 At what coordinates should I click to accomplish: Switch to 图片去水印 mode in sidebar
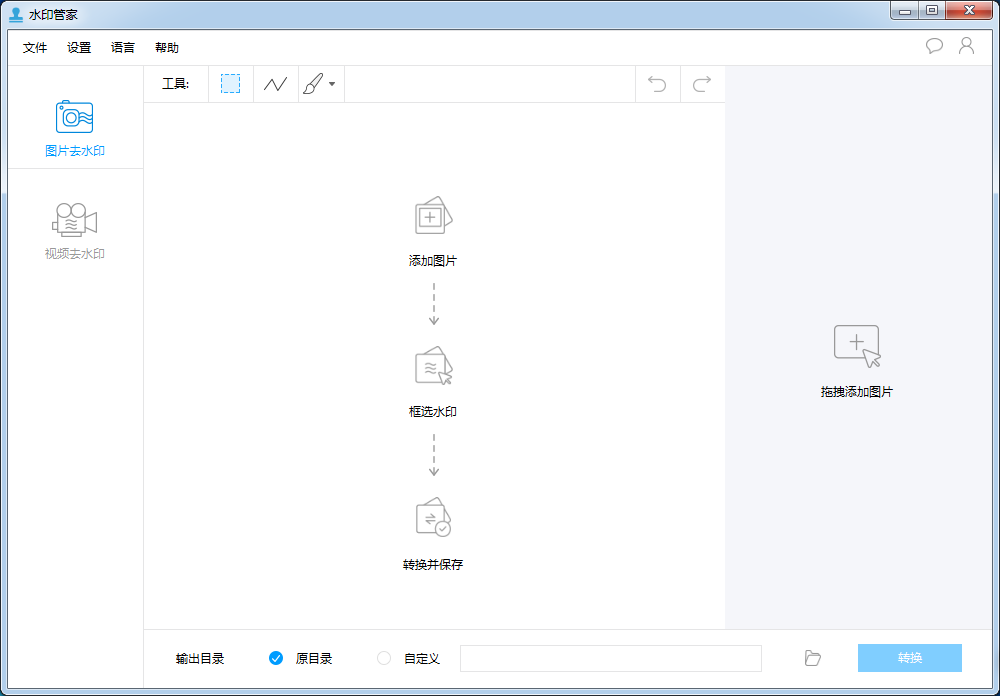click(74, 126)
